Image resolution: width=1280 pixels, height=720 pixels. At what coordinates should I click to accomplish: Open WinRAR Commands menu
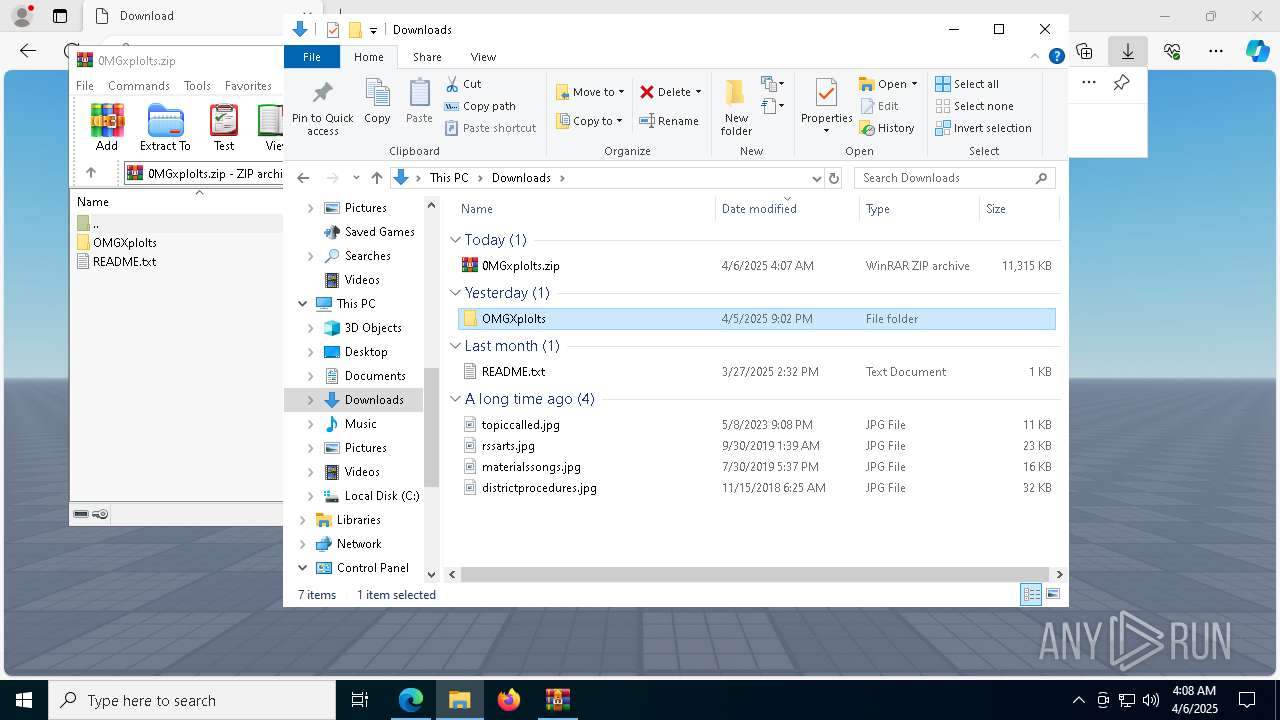(139, 86)
